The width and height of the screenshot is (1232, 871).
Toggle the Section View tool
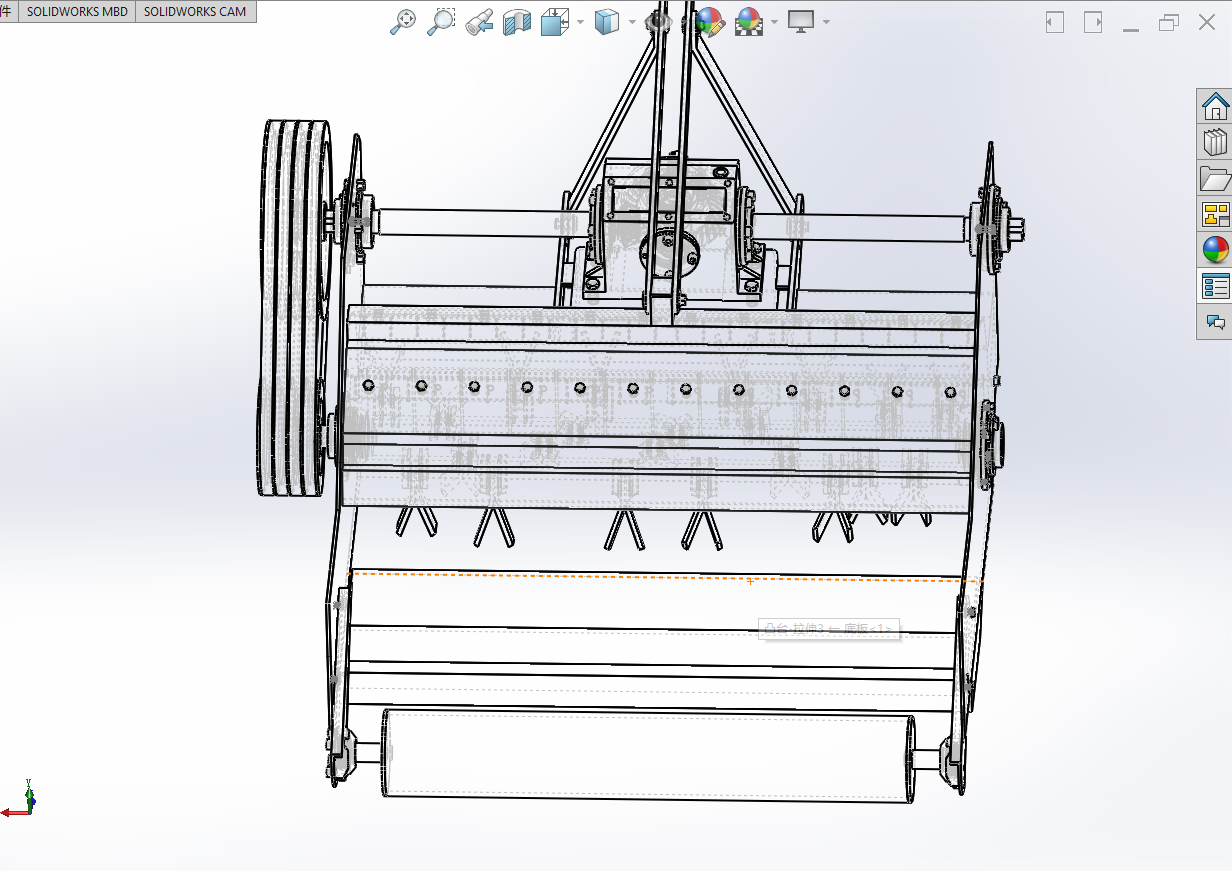pyautogui.click(x=517, y=22)
